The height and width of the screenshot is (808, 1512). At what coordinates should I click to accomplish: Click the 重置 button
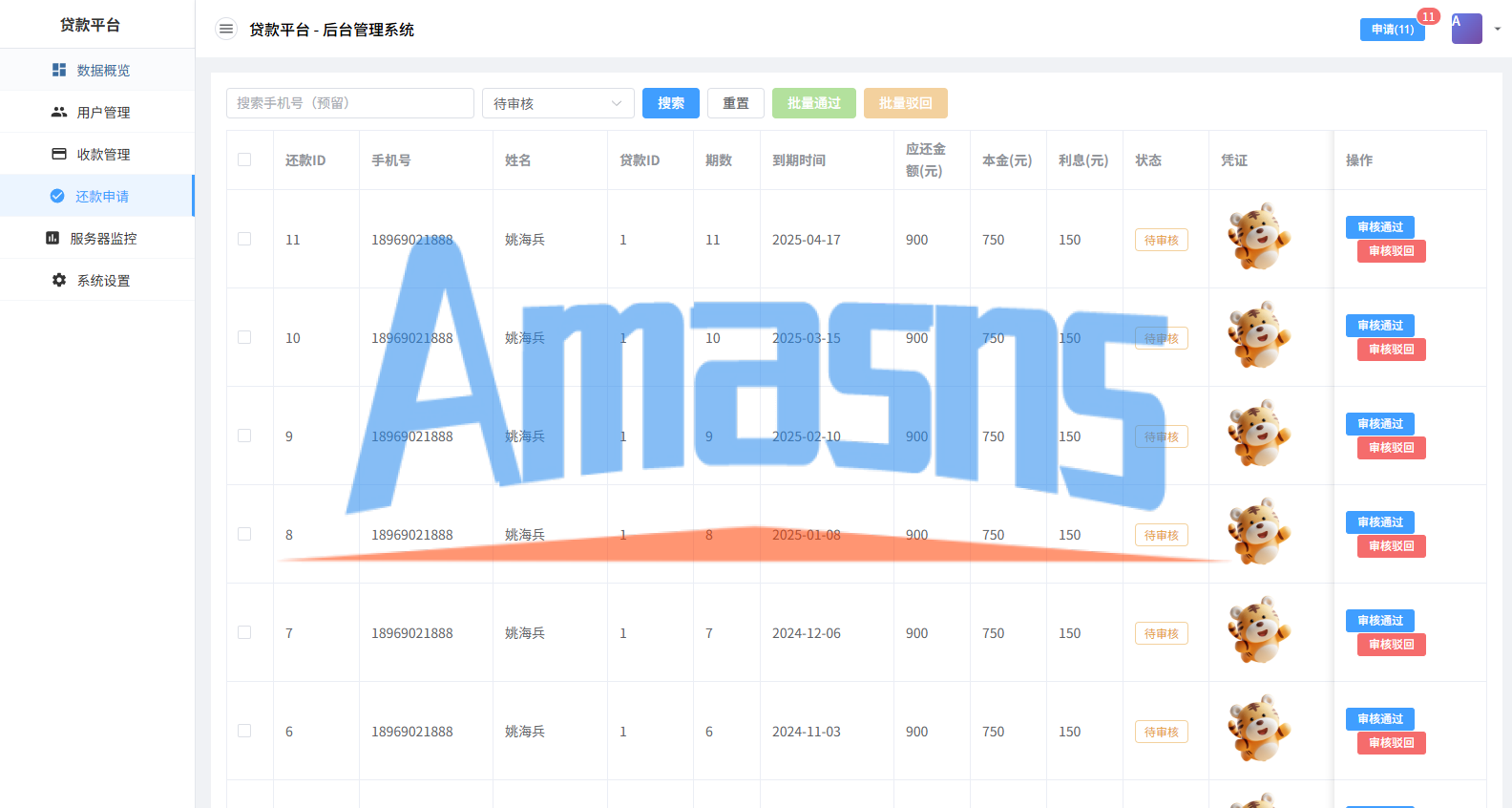coord(736,103)
